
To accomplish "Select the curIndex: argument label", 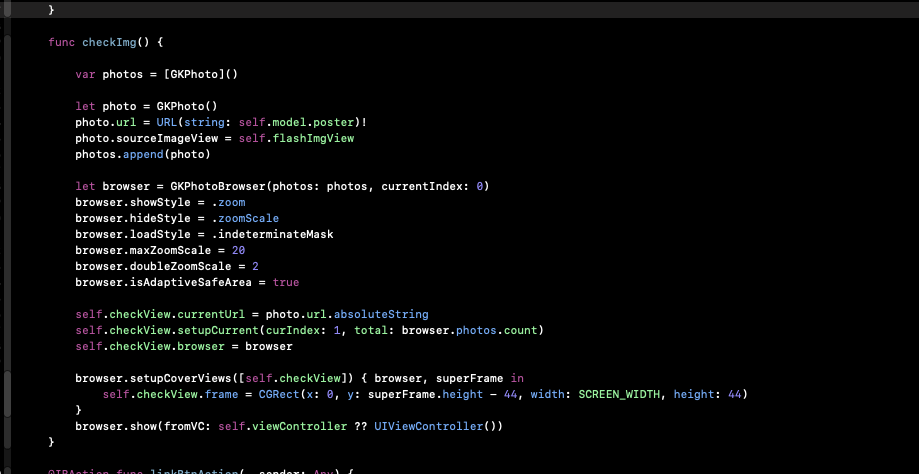I will (x=296, y=330).
